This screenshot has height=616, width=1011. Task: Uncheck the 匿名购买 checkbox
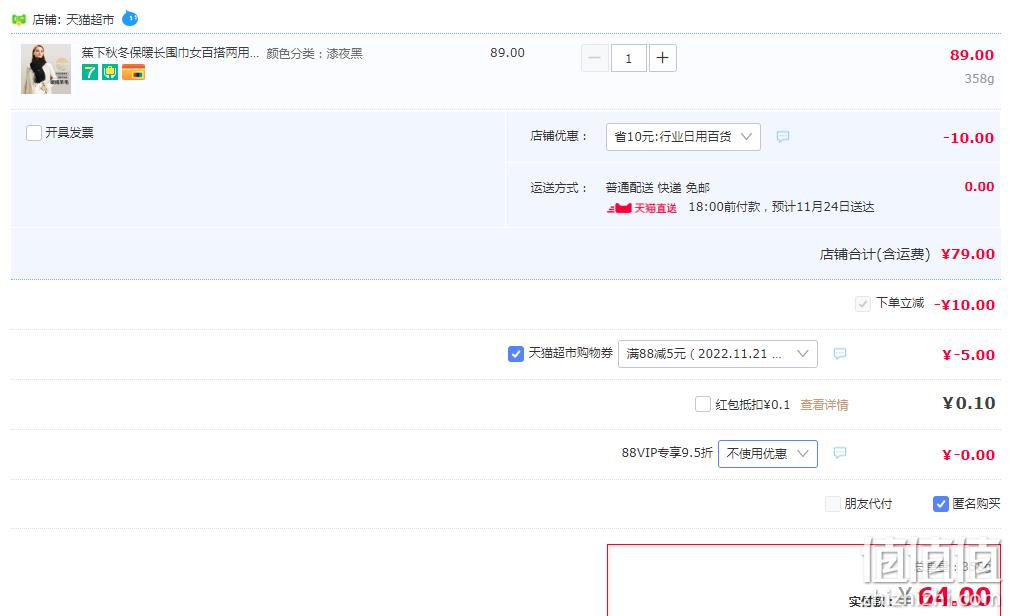click(x=941, y=504)
